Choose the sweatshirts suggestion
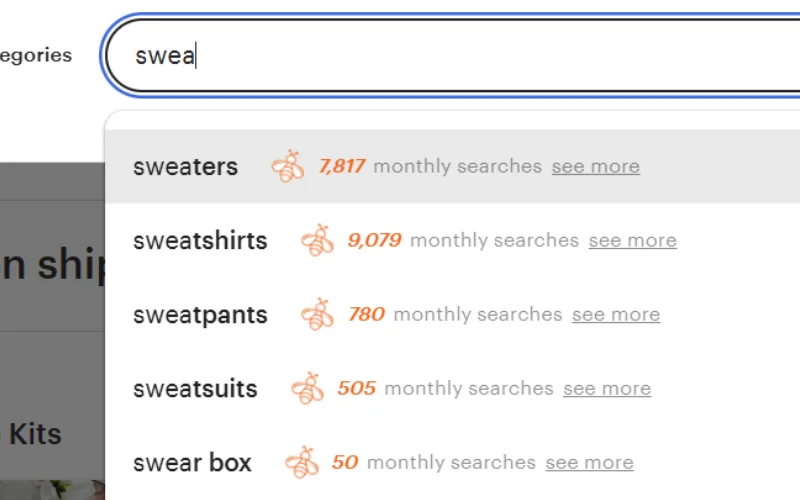Image resolution: width=800 pixels, height=500 pixels. 200,241
